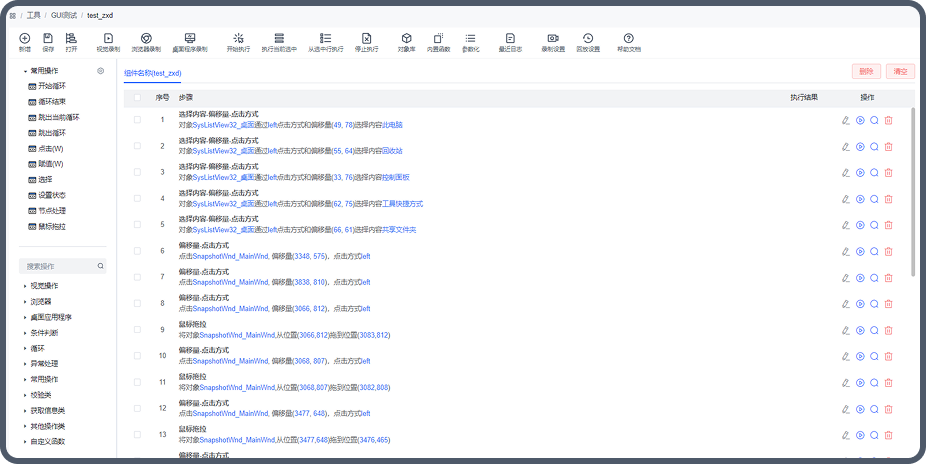Check the select-all checkbox in table header
926x464 pixels.
(x=137, y=98)
